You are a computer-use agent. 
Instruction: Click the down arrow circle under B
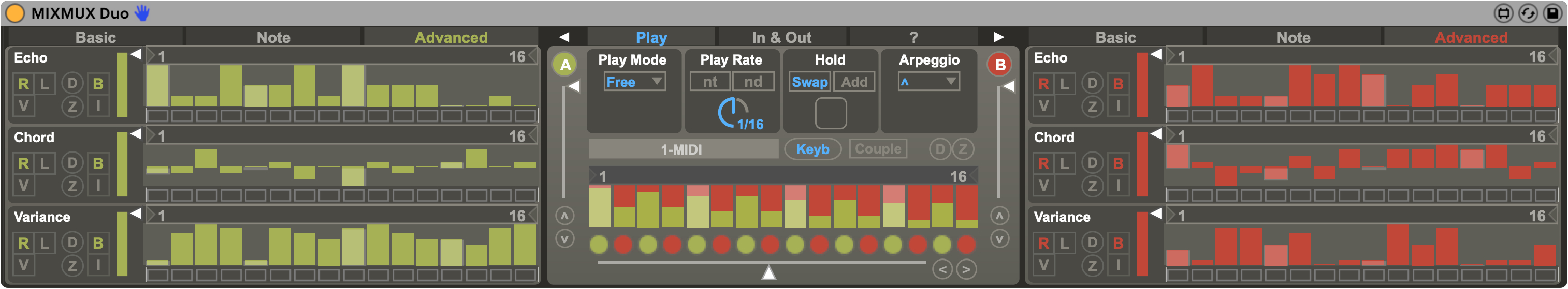(x=999, y=239)
